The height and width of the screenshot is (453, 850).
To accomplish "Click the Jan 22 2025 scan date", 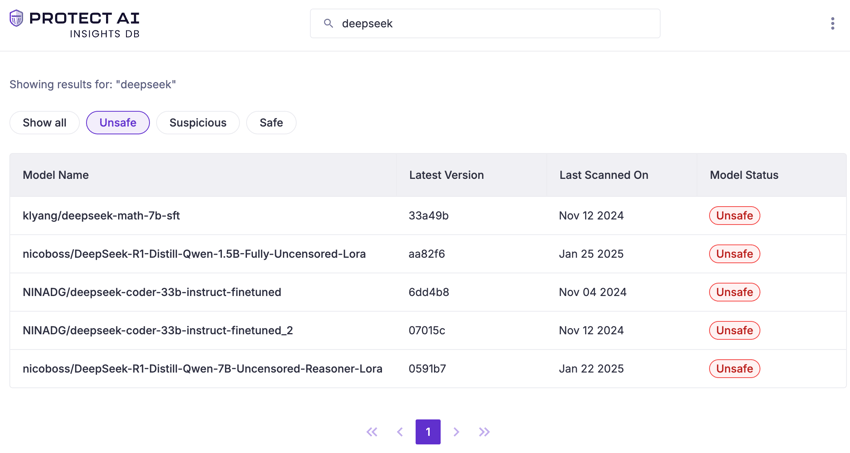I will point(591,368).
